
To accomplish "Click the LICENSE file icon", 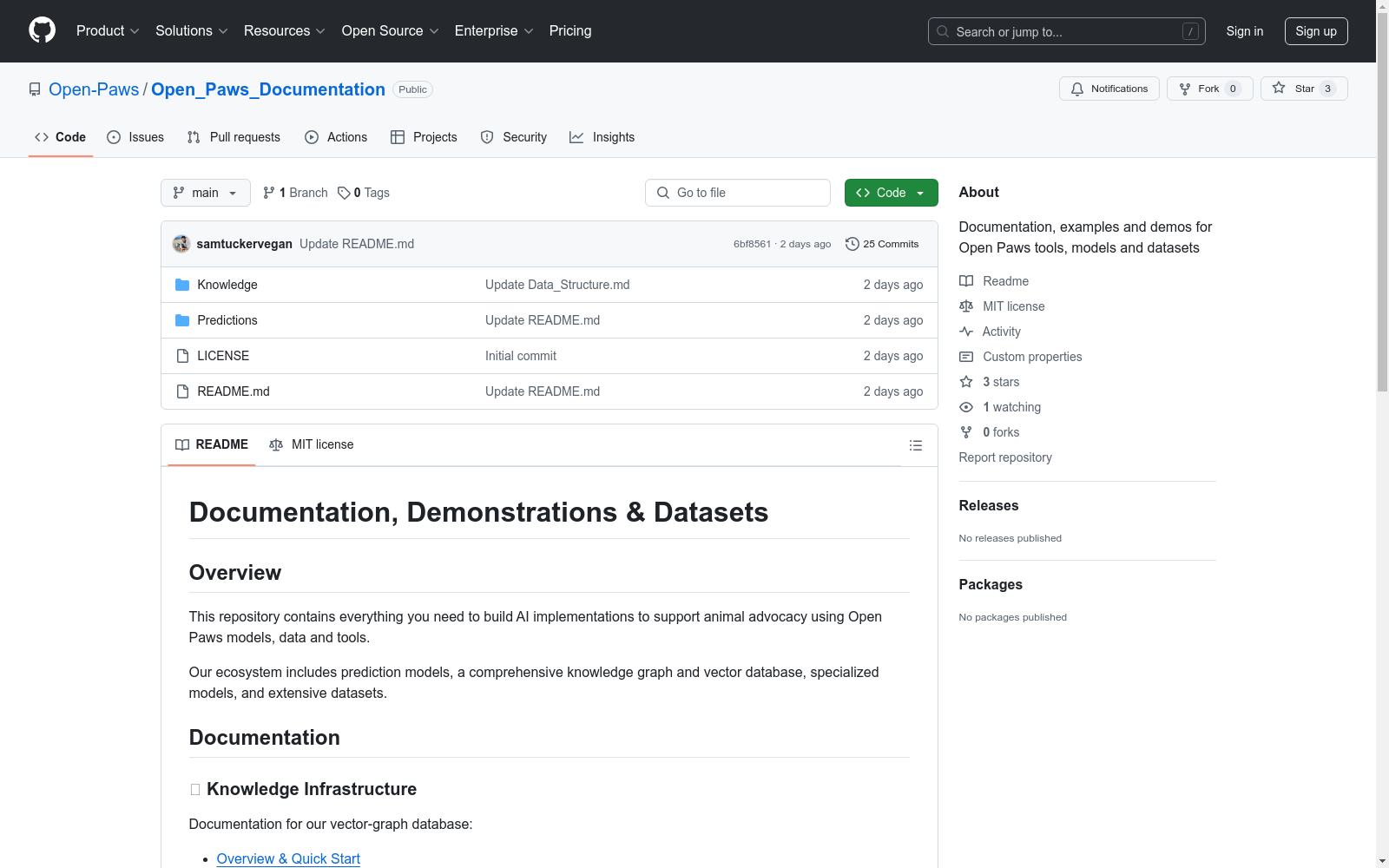I will pos(182,356).
